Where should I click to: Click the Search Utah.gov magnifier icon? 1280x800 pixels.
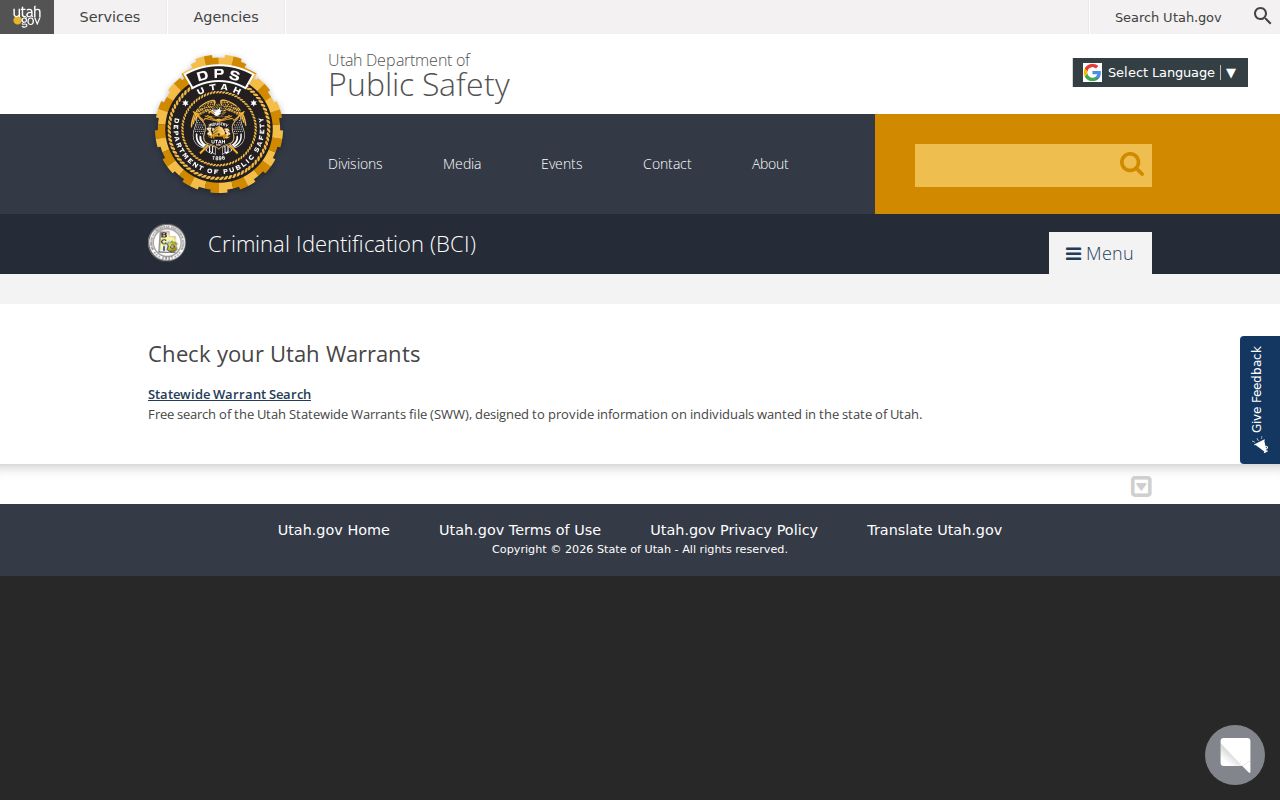pyautogui.click(x=1262, y=16)
